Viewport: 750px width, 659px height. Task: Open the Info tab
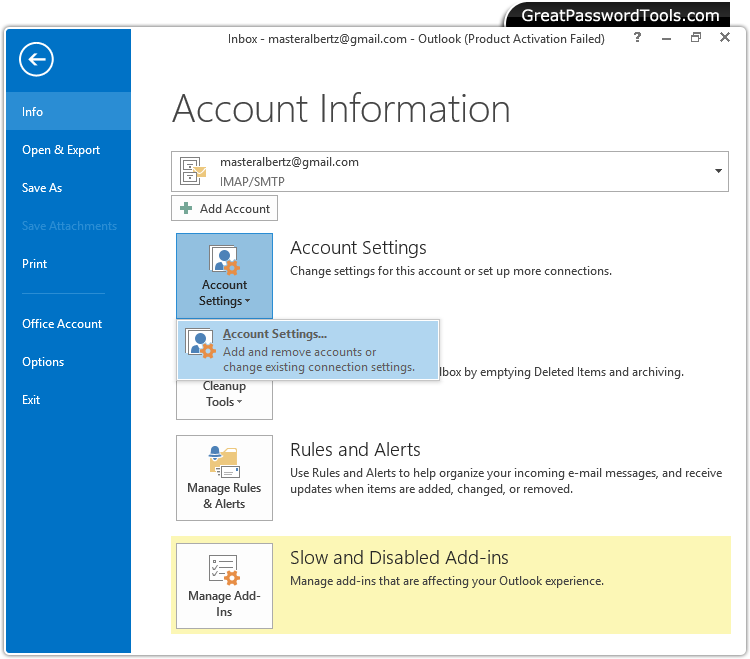[x=68, y=111]
